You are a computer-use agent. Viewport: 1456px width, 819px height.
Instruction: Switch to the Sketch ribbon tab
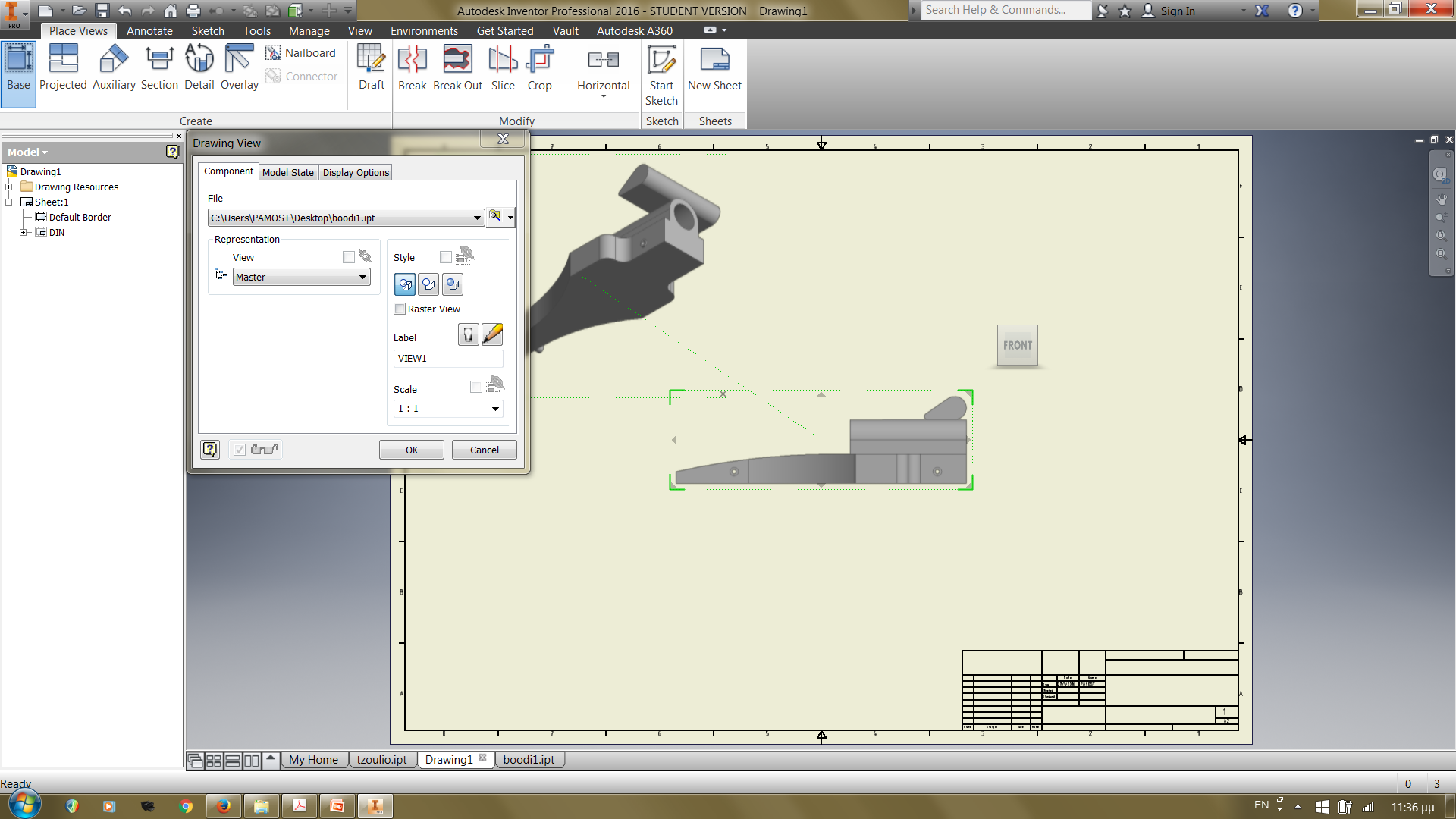point(208,31)
